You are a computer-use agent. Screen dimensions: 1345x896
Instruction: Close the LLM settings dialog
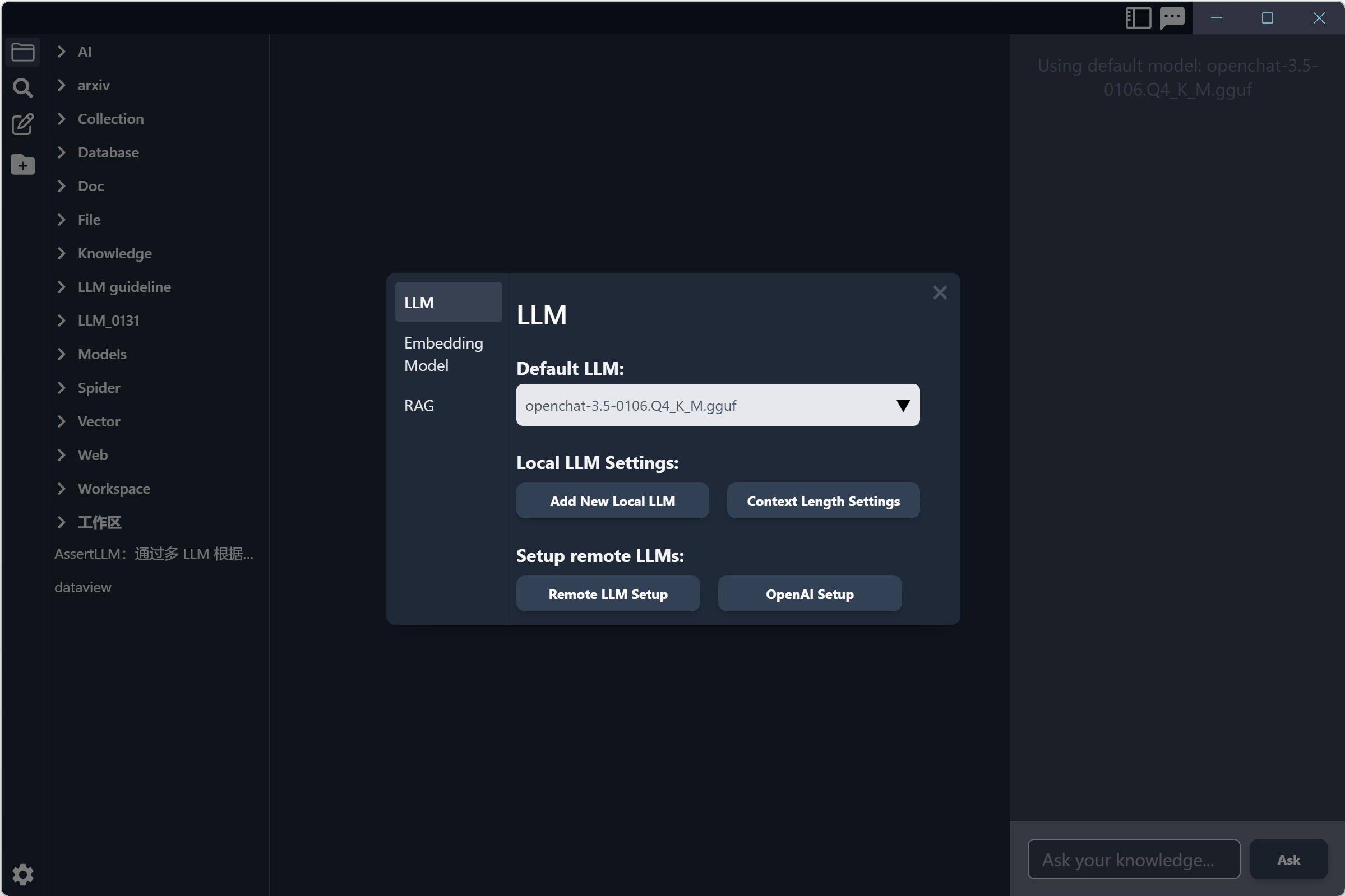(x=940, y=293)
